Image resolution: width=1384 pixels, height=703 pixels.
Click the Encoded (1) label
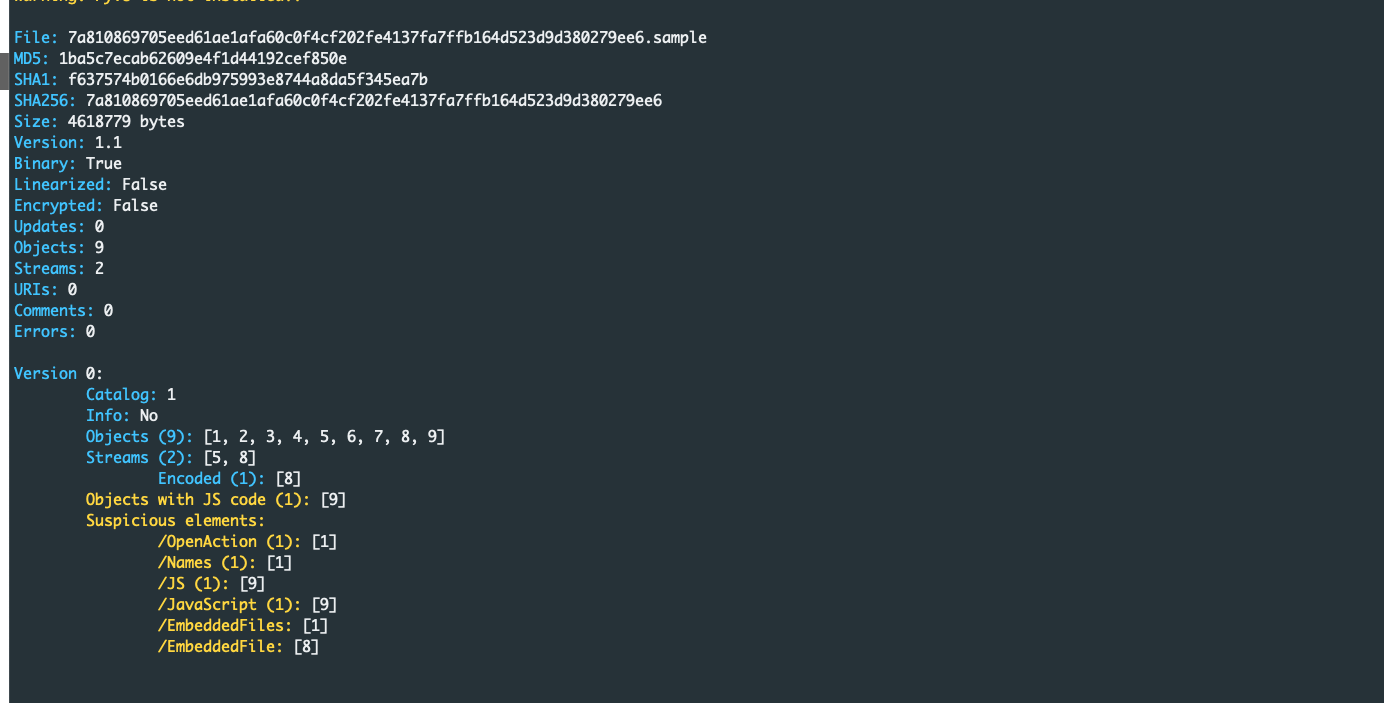[x=212, y=479]
